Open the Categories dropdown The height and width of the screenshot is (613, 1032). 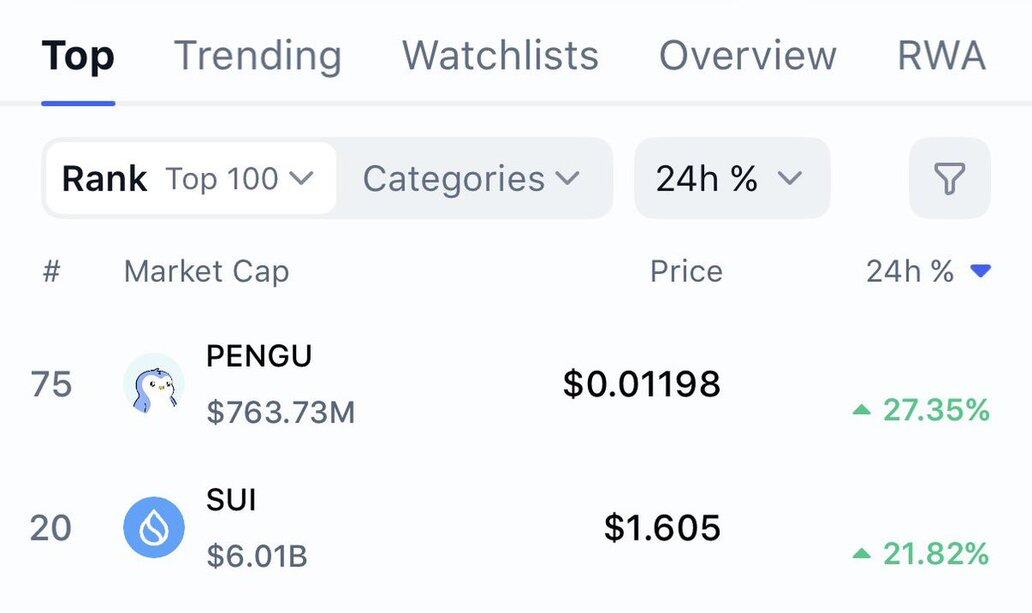point(471,179)
